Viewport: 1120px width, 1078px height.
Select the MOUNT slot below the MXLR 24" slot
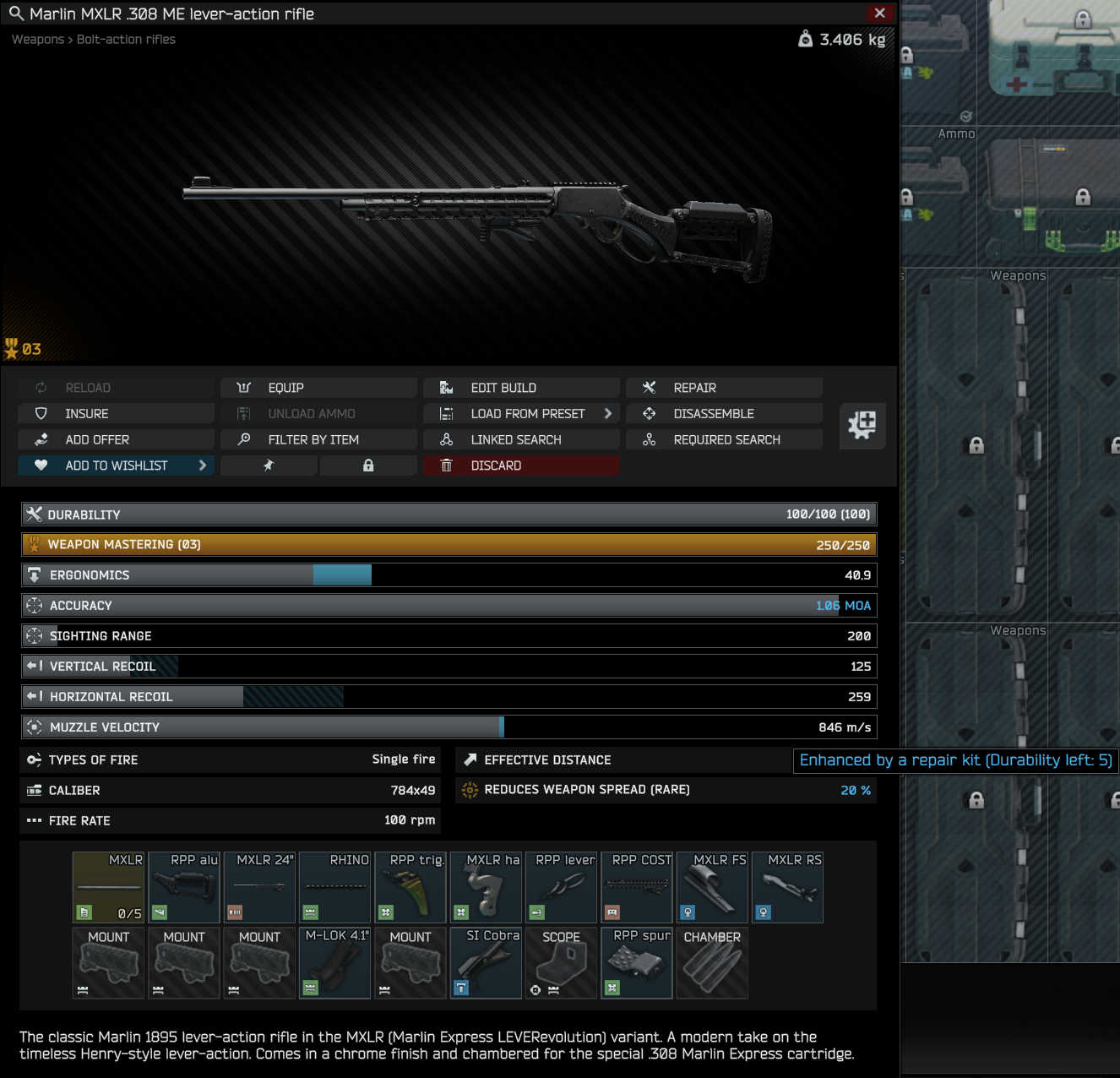259,963
